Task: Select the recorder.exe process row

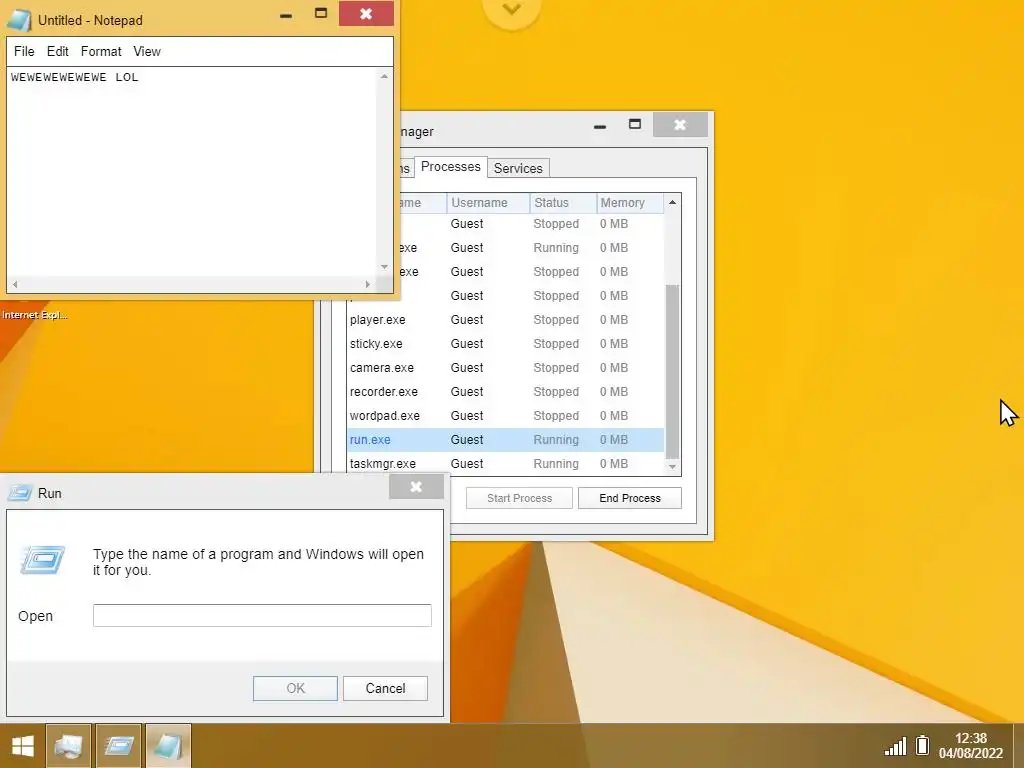Action: [505, 392]
